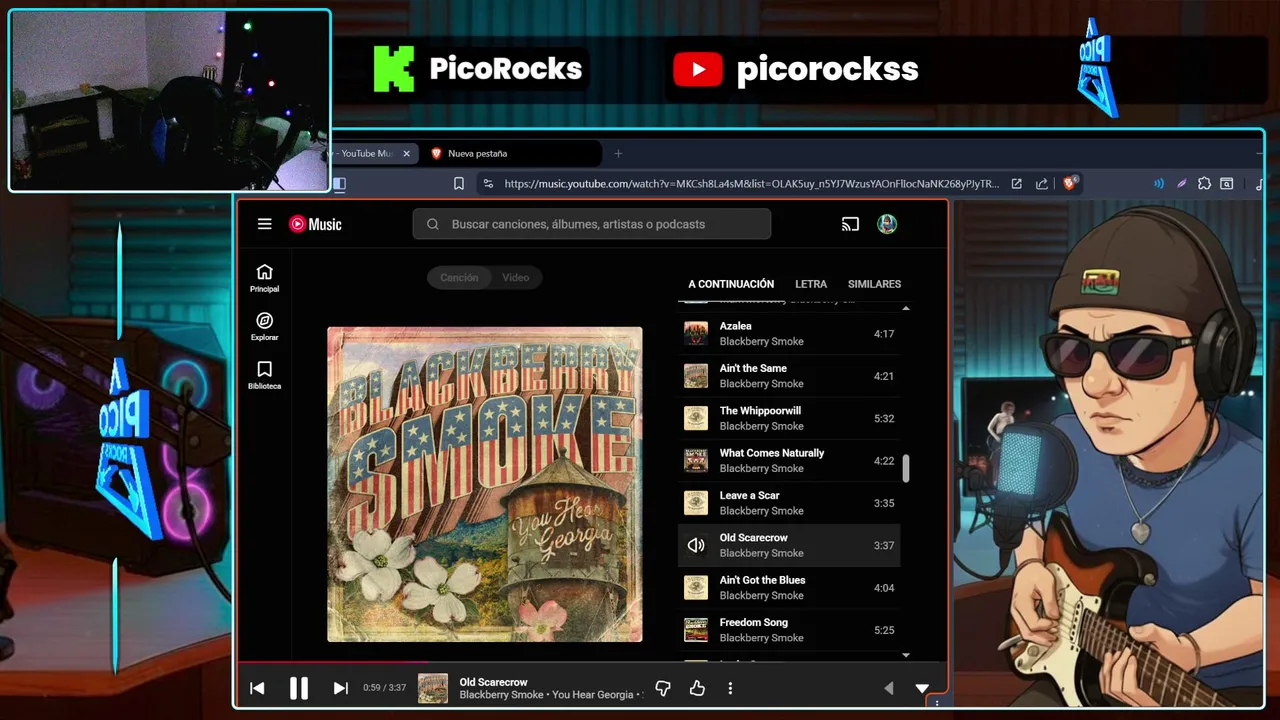Like Old Scarecrow with thumbs up
The height and width of the screenshot is (720, 1280).
point(697,688)
